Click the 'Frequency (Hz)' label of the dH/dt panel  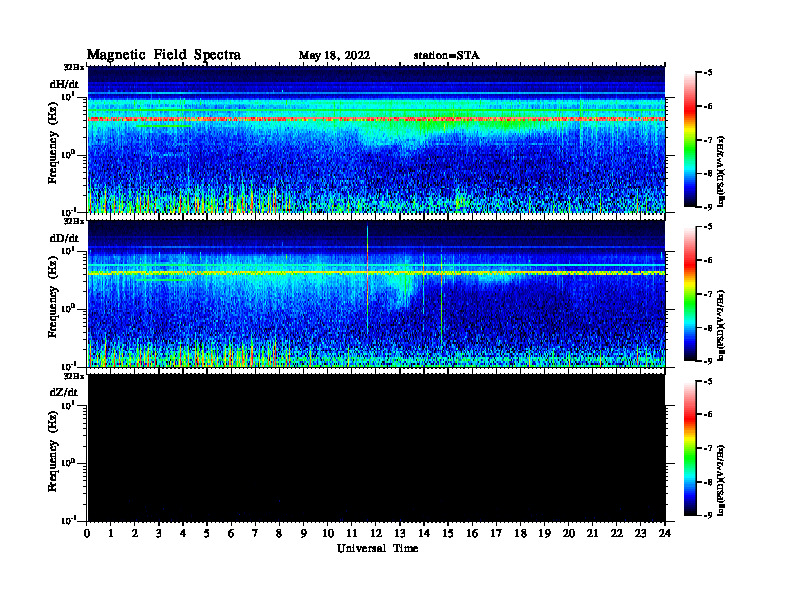pyautogui.click(x=53, y=144)
